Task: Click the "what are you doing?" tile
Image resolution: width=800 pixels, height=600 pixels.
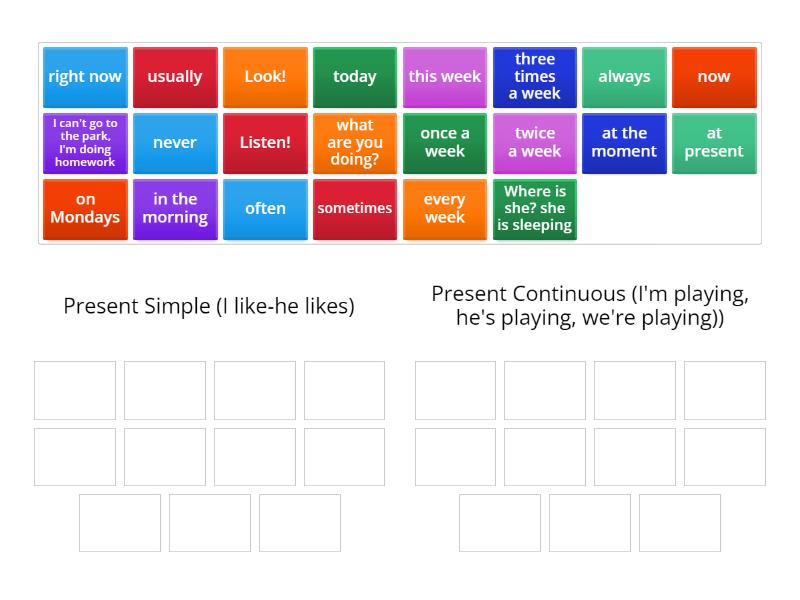Action: click(x=355, y=143)
